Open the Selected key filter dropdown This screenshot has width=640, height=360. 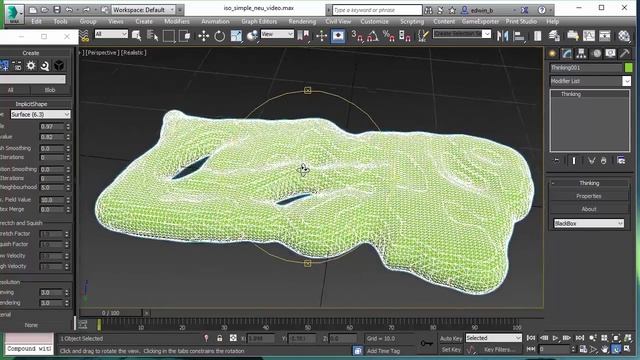point(493,338)
